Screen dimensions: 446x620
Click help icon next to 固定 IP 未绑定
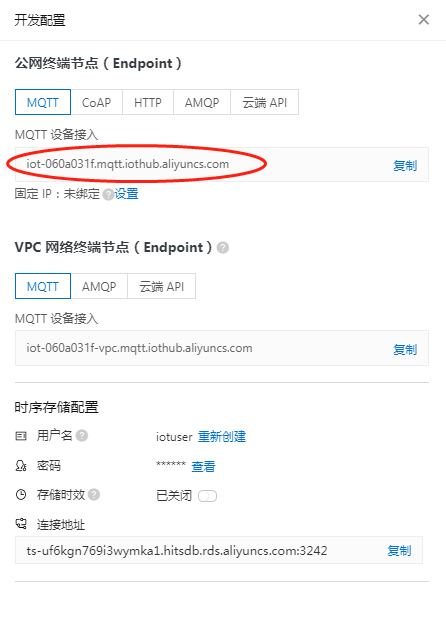click(x=108, y=194)
